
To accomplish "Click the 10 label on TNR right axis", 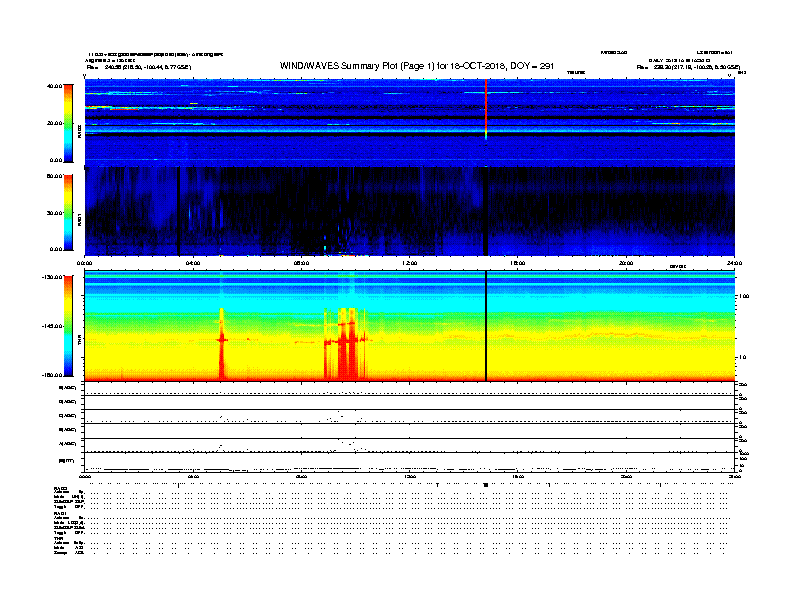I will point(742,357).
